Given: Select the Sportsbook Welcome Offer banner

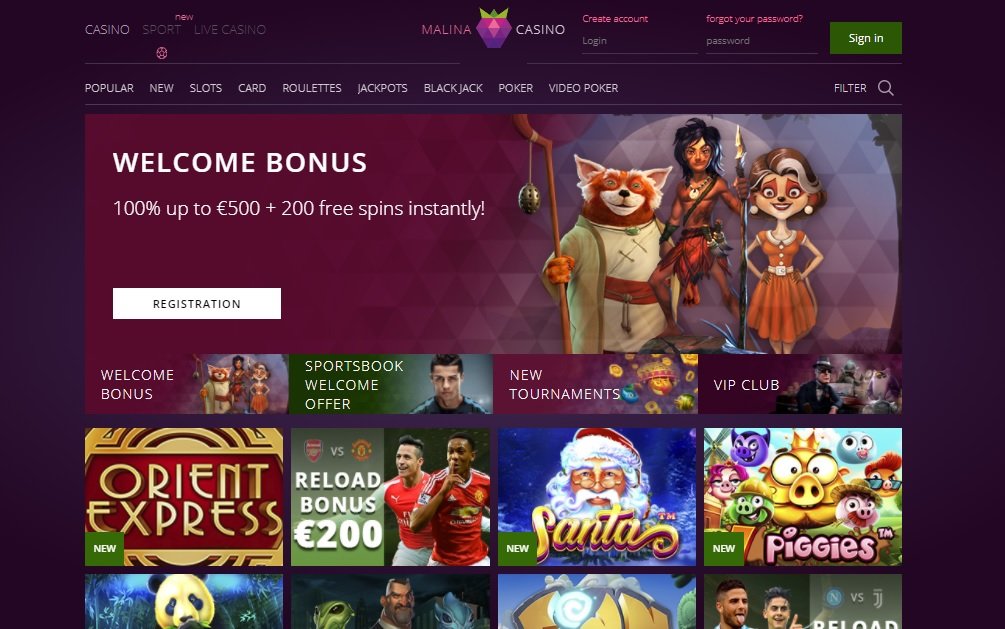Looking at the screenshot, I should click(x=391, y=384).
